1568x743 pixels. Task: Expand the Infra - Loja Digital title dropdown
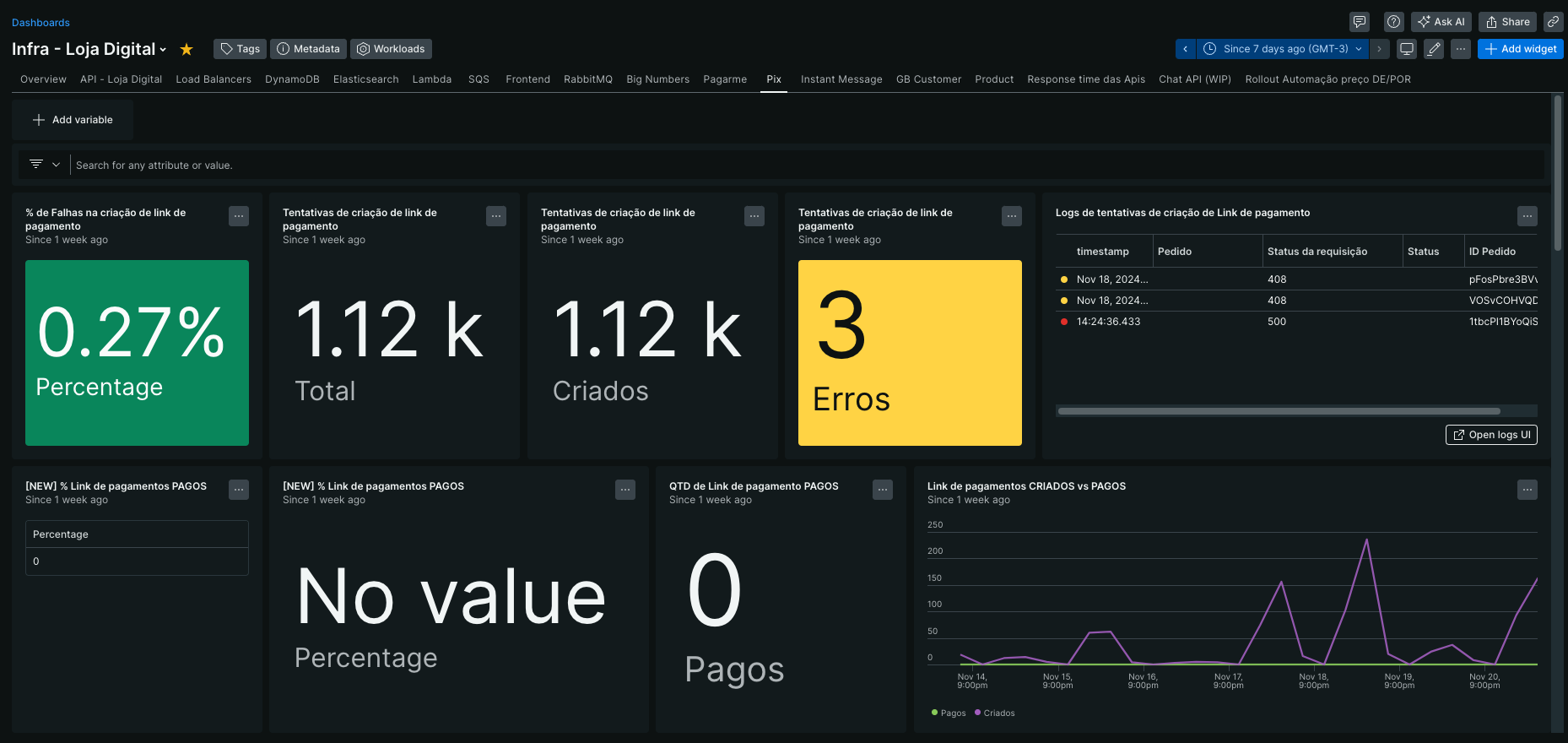point(163,50)
